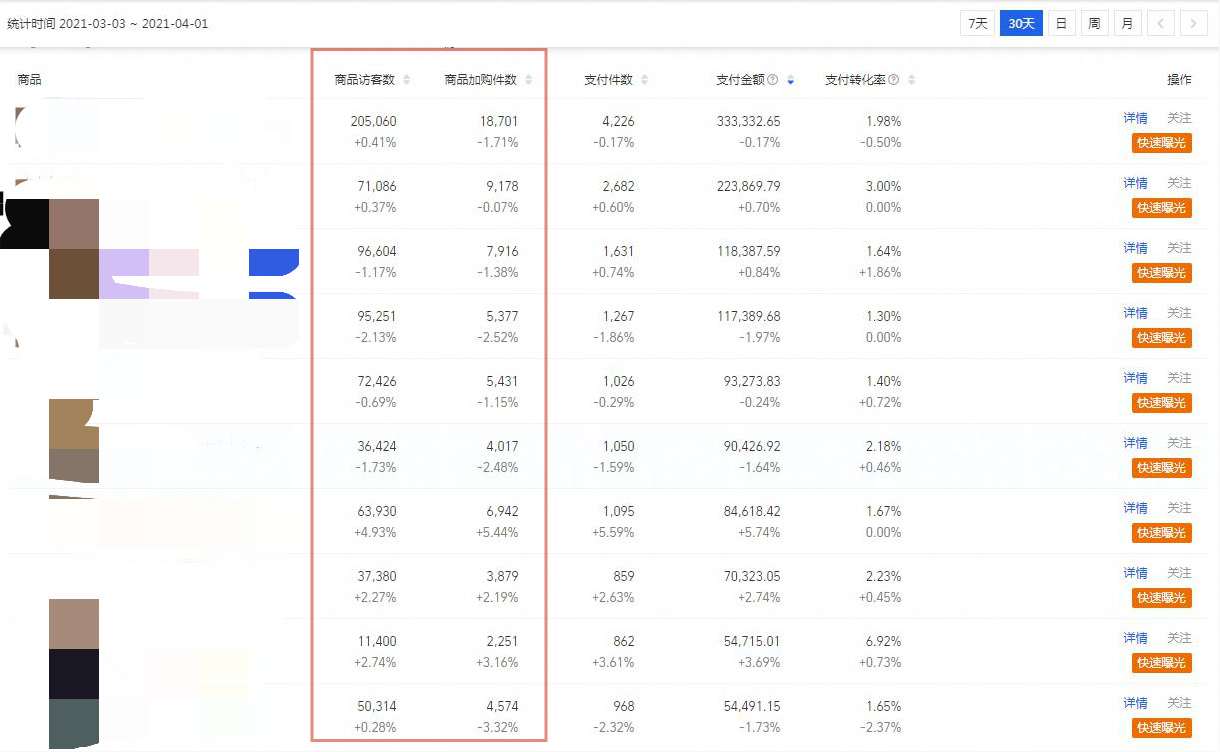The width and height of the screenshot is (1220, 752).
Task: Sort by 商品加购件数 column arrows
Action: [x=528, y=80]
